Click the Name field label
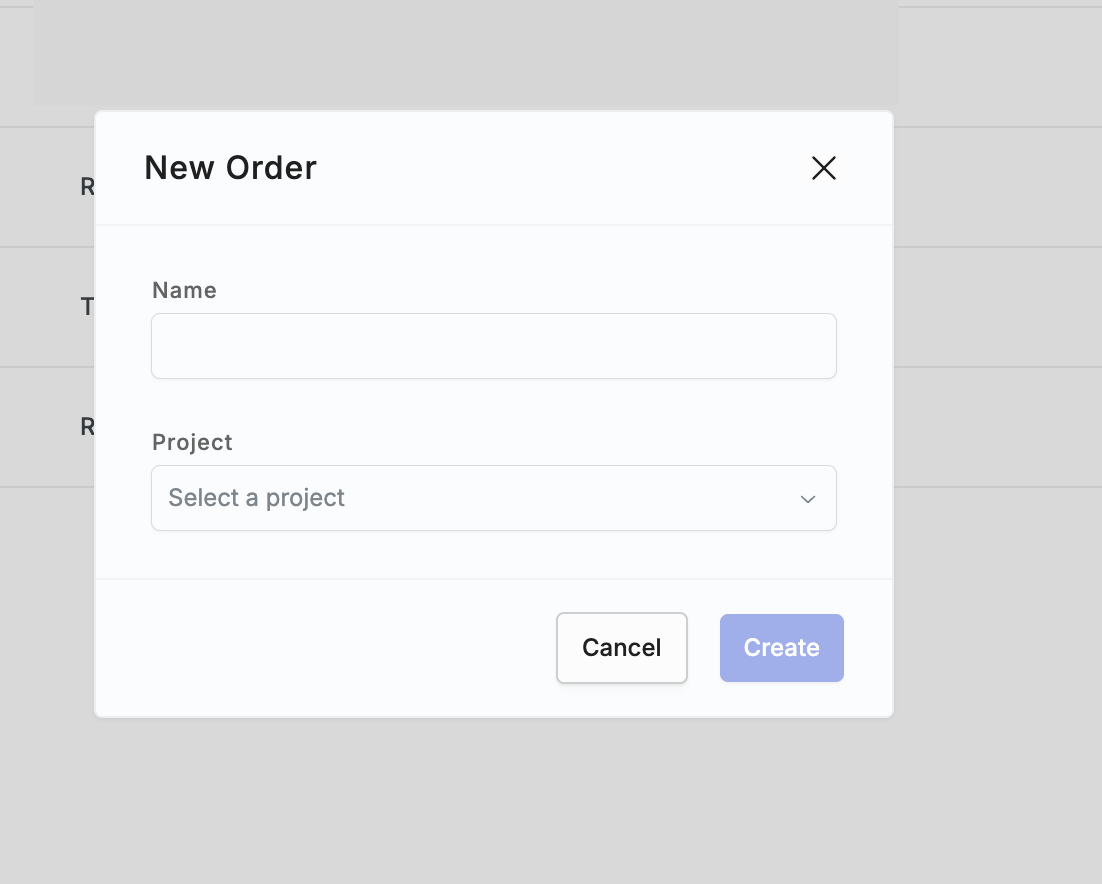Screen dimensions: 1102x884 tap(184, 290)
